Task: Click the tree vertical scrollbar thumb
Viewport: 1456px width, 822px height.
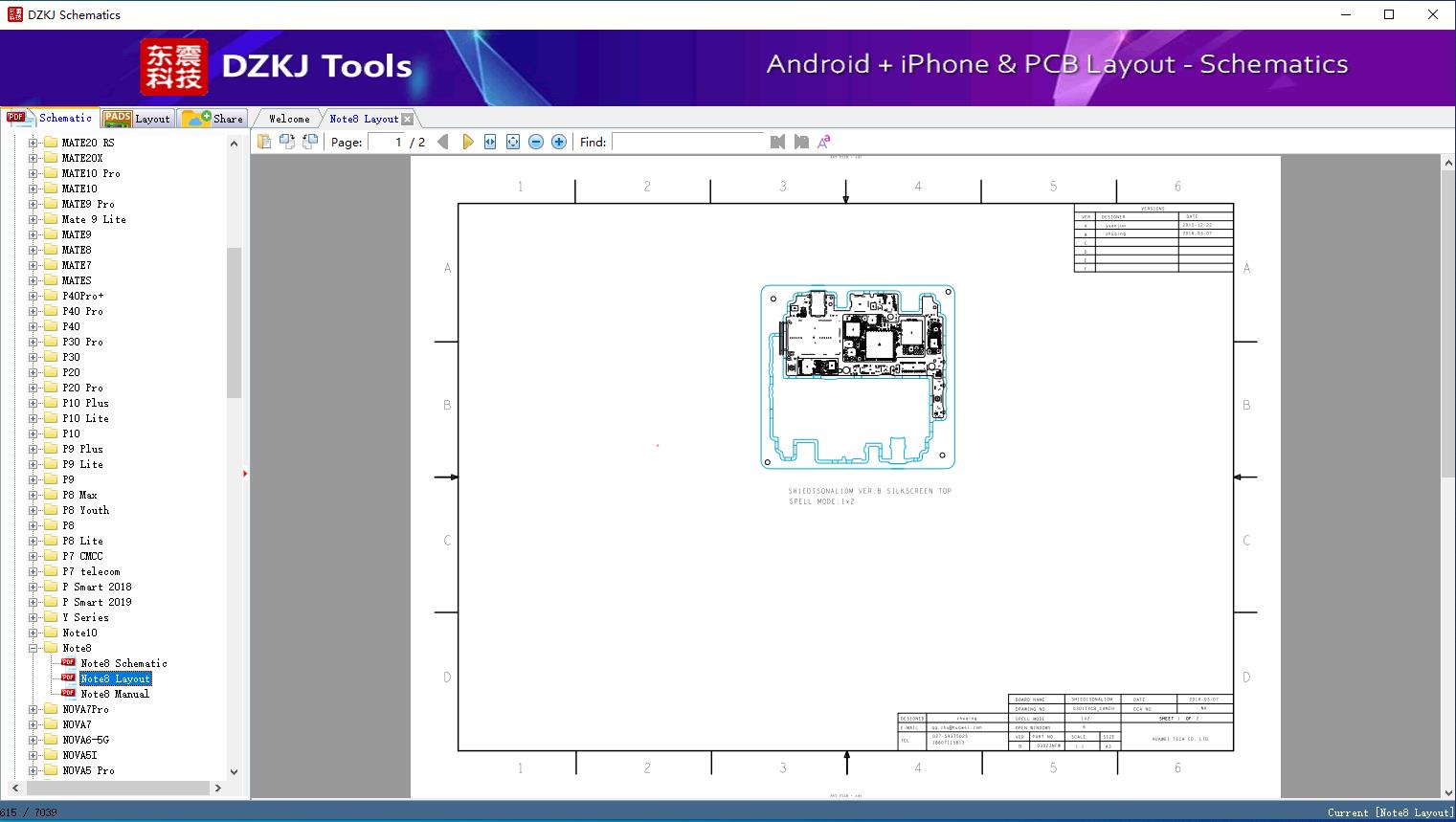Action: [x=234, y=322]
